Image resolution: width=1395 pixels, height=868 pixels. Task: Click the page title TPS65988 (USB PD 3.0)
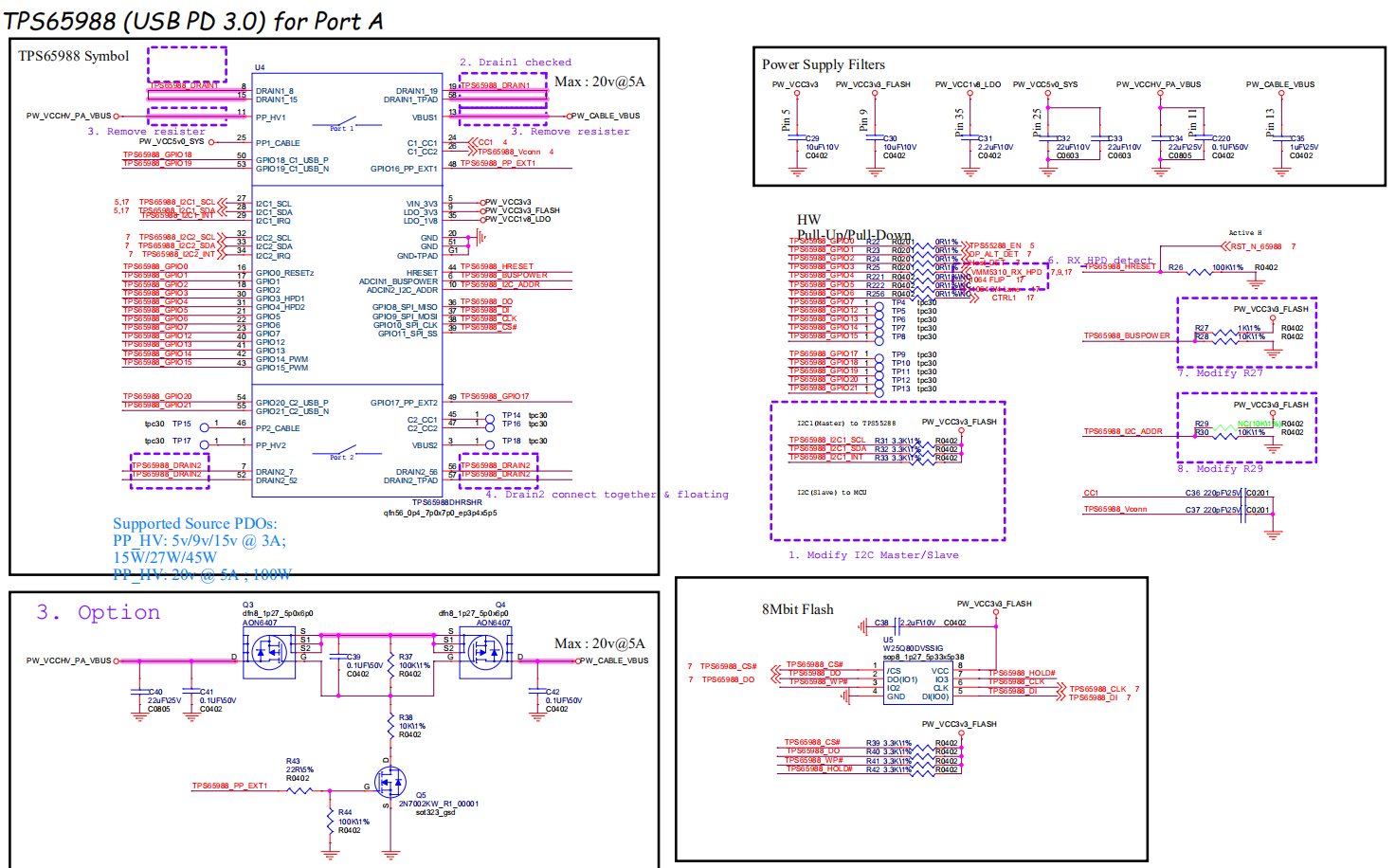coord(193,20)
